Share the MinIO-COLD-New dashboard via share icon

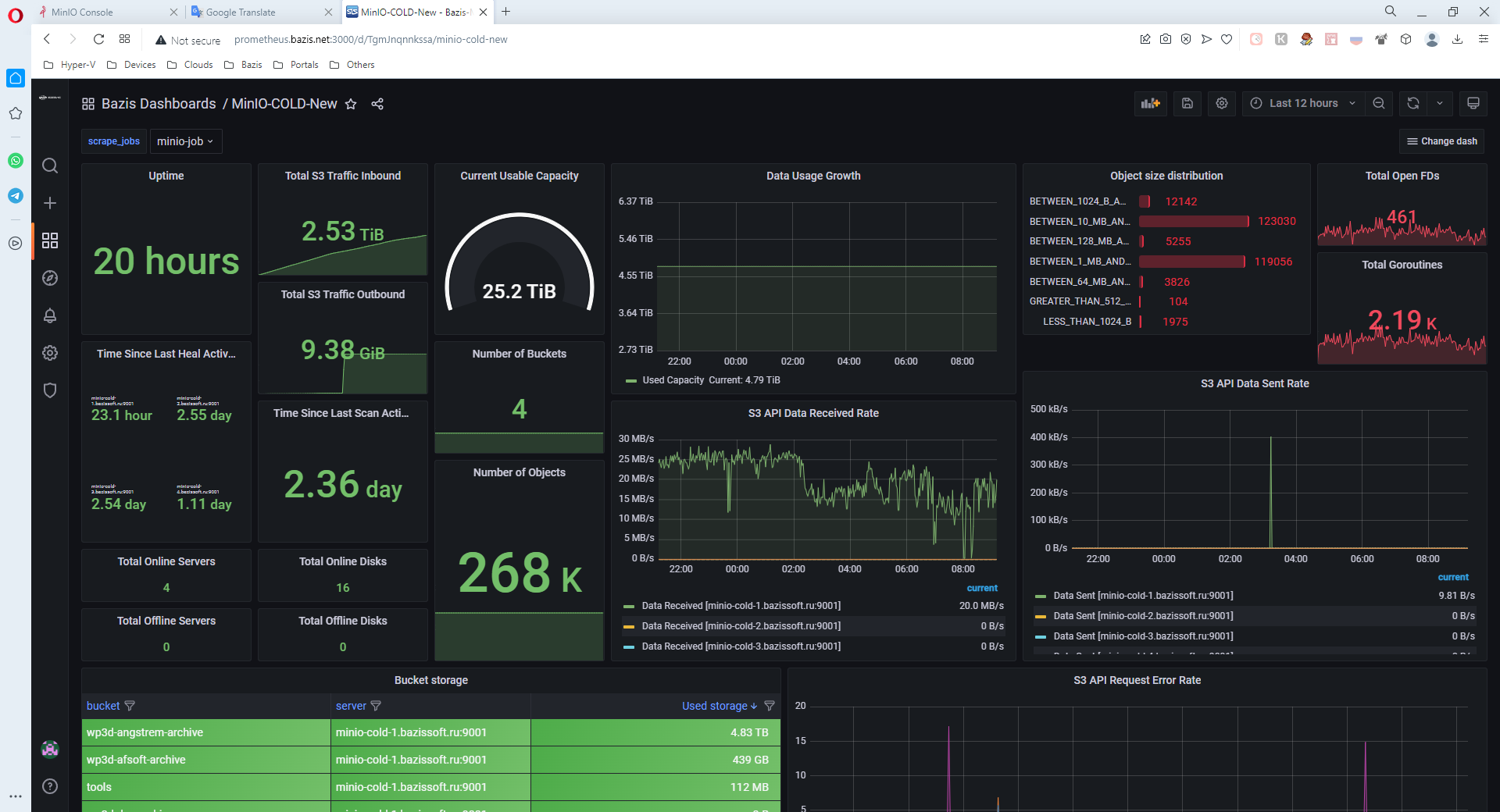pos(377,103)
